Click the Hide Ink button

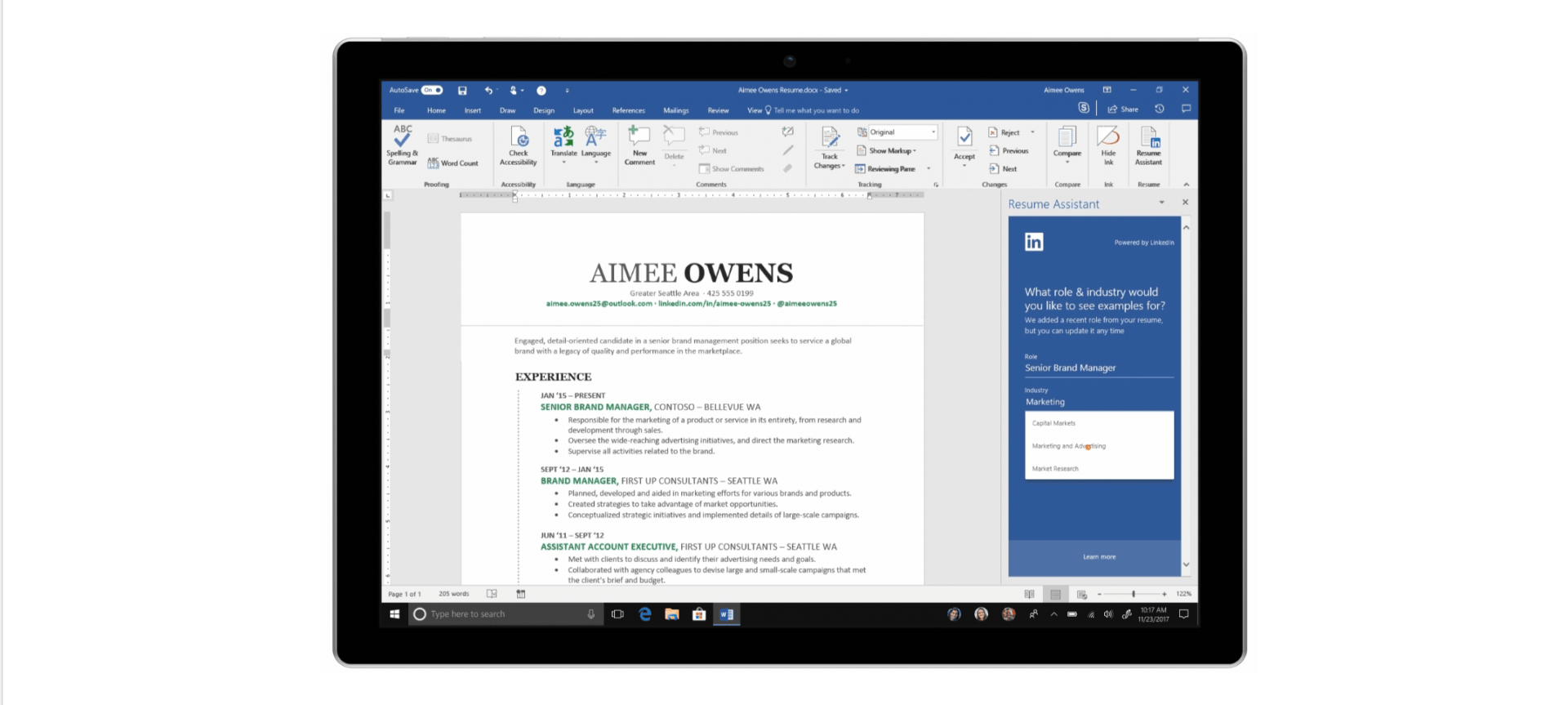pyautogui.click(x=1108, y=145)
